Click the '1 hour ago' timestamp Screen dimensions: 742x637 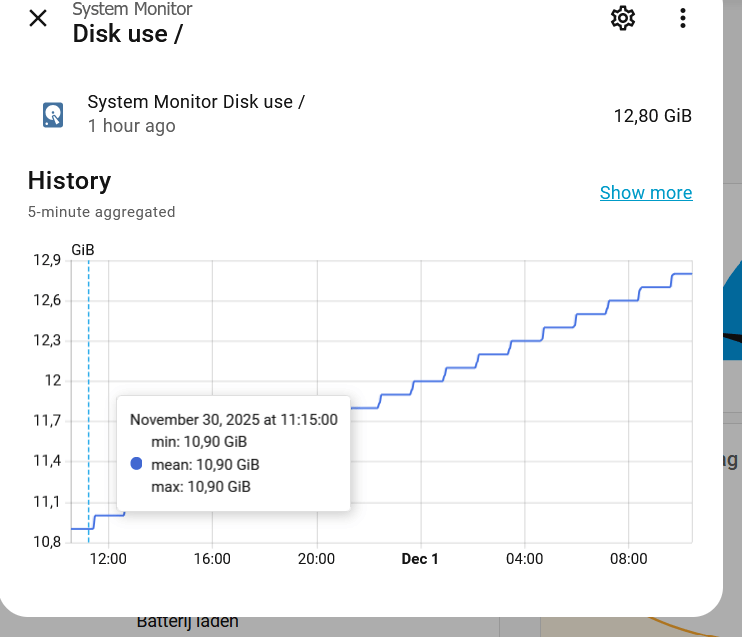click(131, 126)
